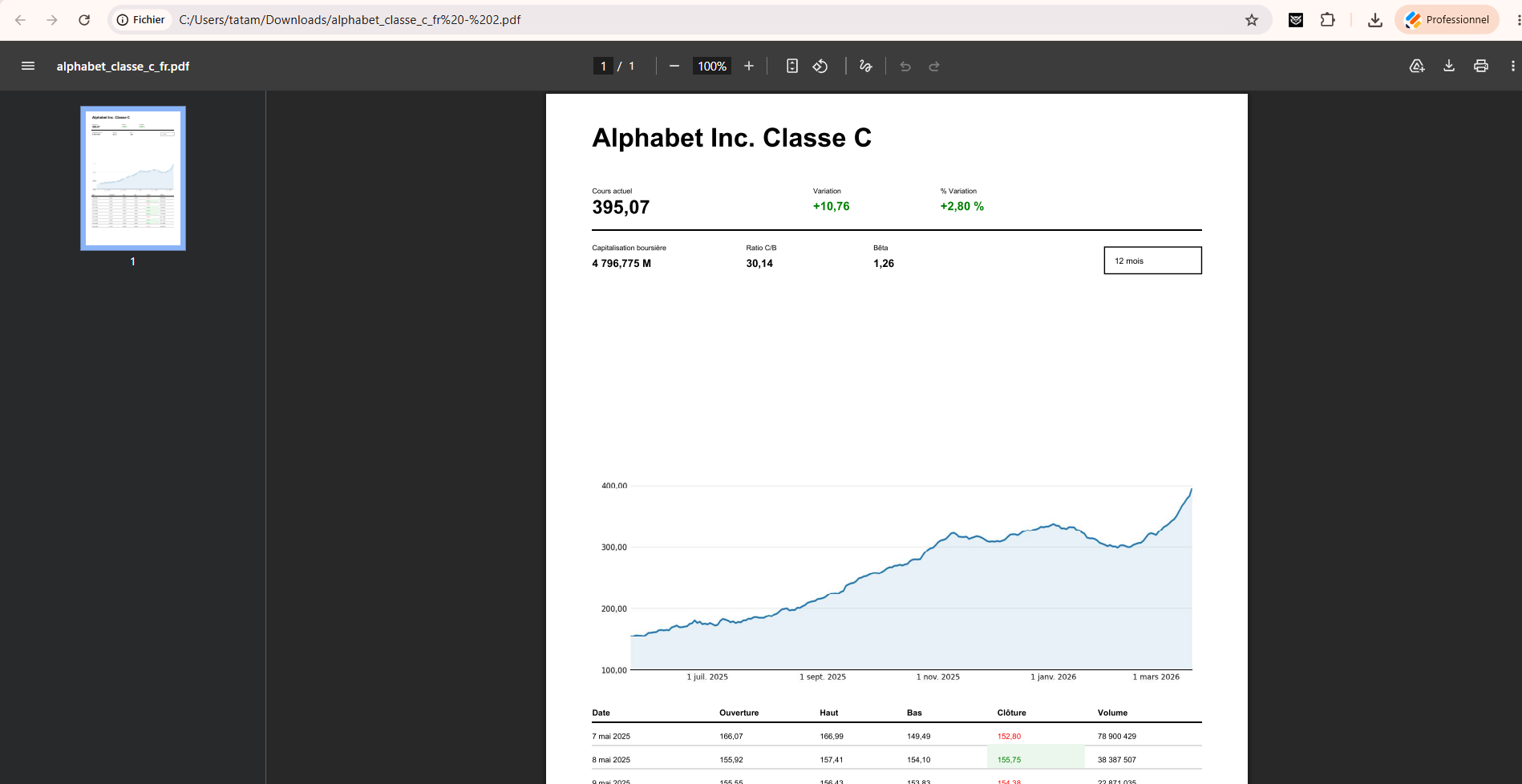Click the green closing value 155,75

click(x=1009, y=760)
